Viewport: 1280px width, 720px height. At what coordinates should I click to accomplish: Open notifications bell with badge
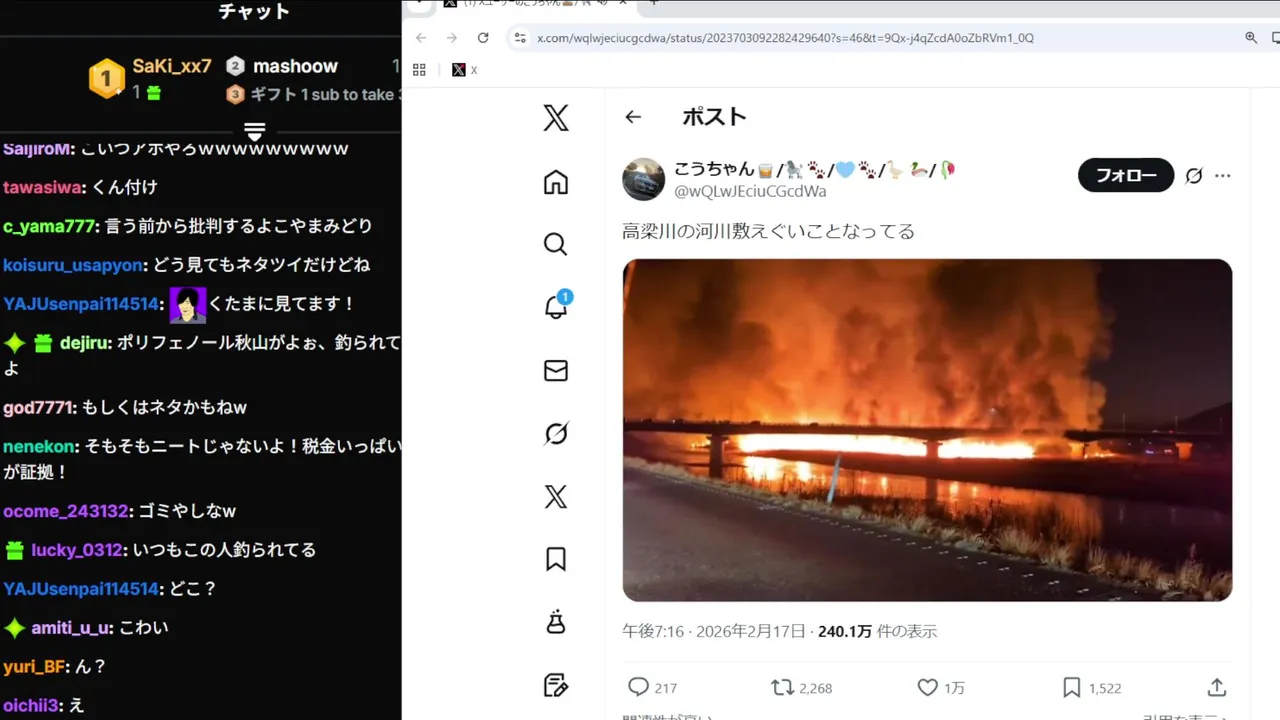557,306
